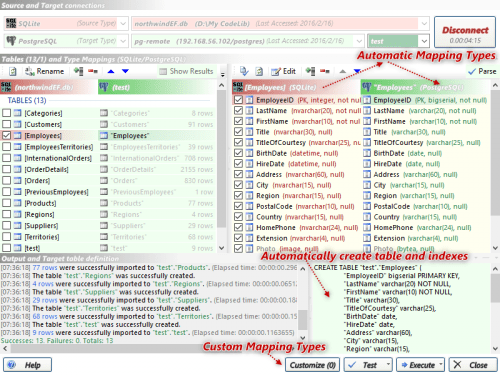
Task: Check the [Categories] table checkbox
Action: [x=6, y=113]
